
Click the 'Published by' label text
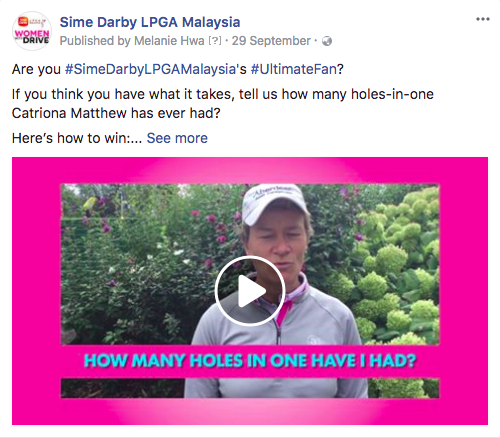[x=95, y=41]
